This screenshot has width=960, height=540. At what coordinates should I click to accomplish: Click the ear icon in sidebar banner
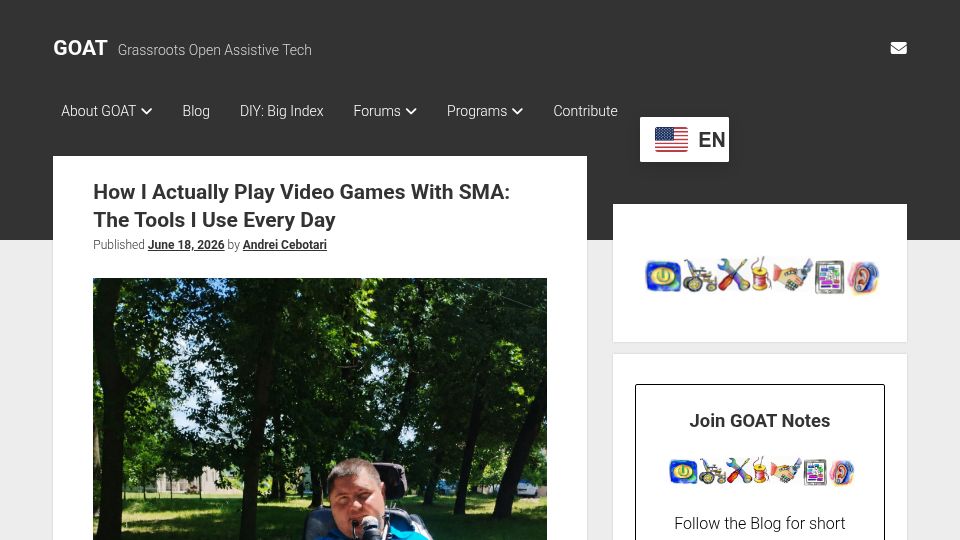pyautogui.click(x=863, y=277)
